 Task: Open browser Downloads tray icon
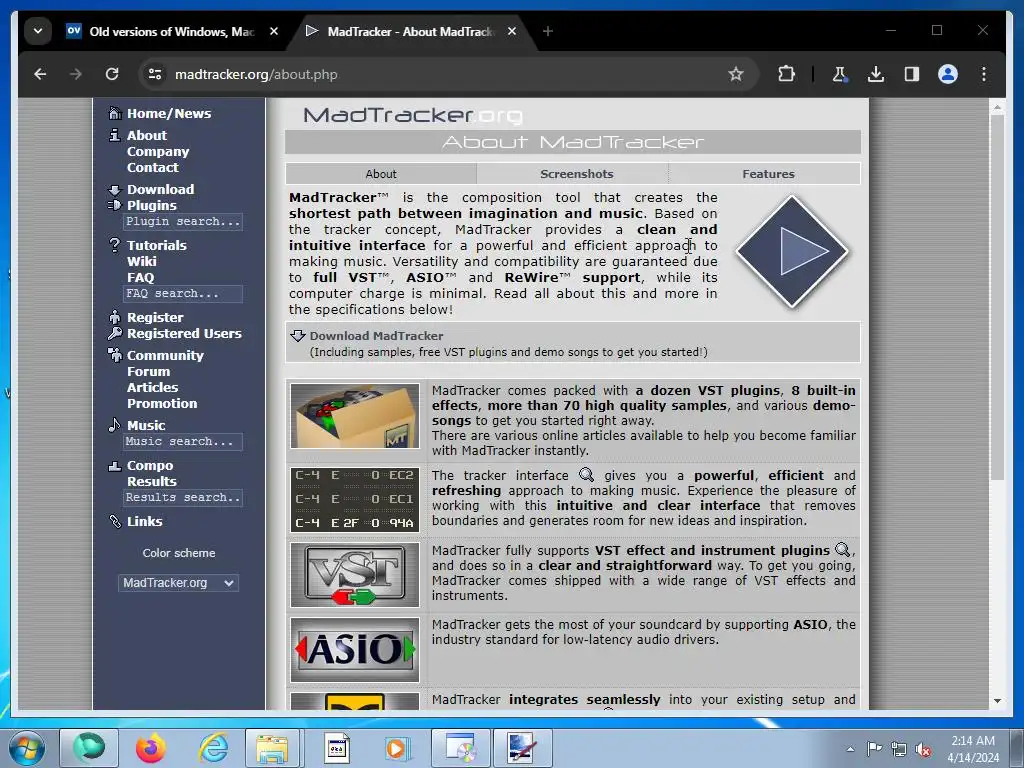876,74
